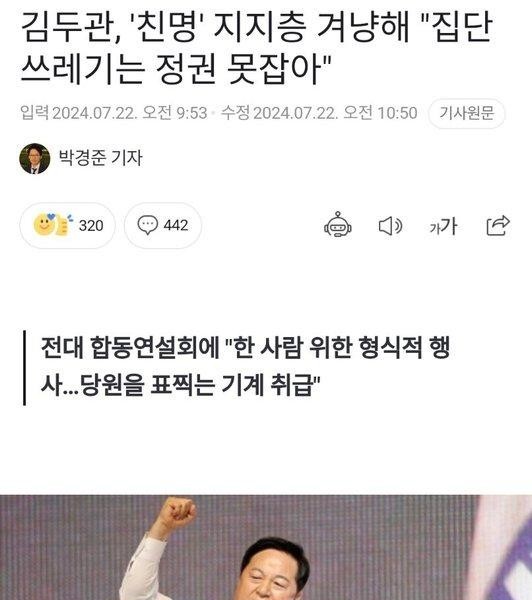Tap the smiley face reaction emoji
532x600 pixels.
(x=44, y=225)
